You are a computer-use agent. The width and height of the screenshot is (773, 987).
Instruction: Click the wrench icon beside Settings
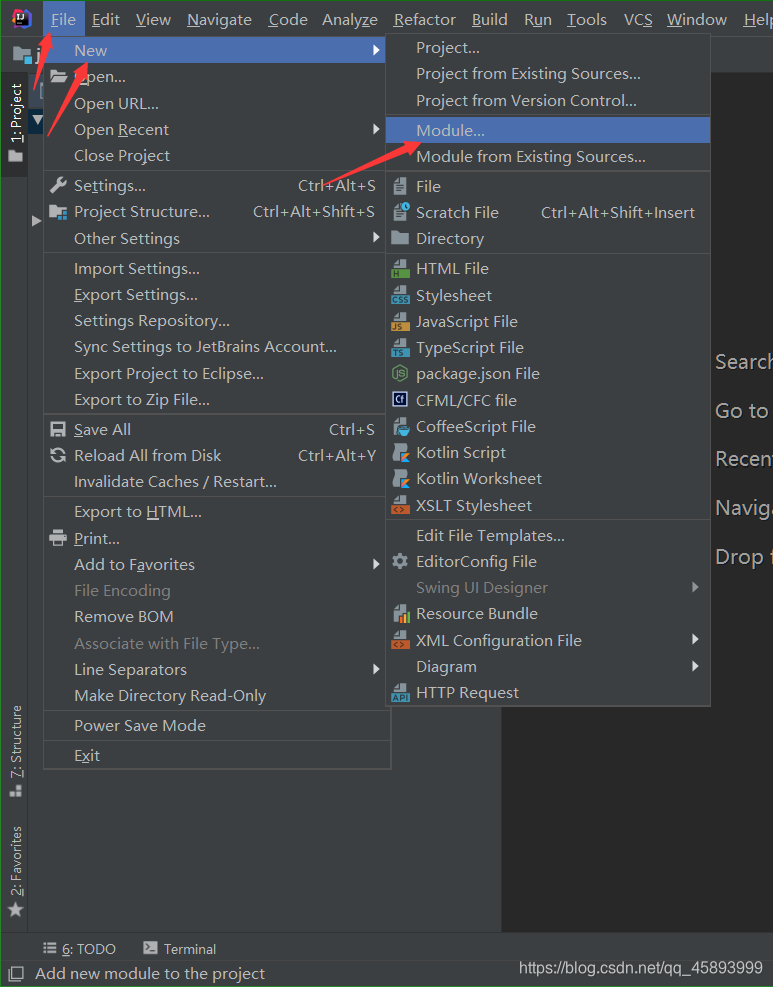click(x=58, y=185)
